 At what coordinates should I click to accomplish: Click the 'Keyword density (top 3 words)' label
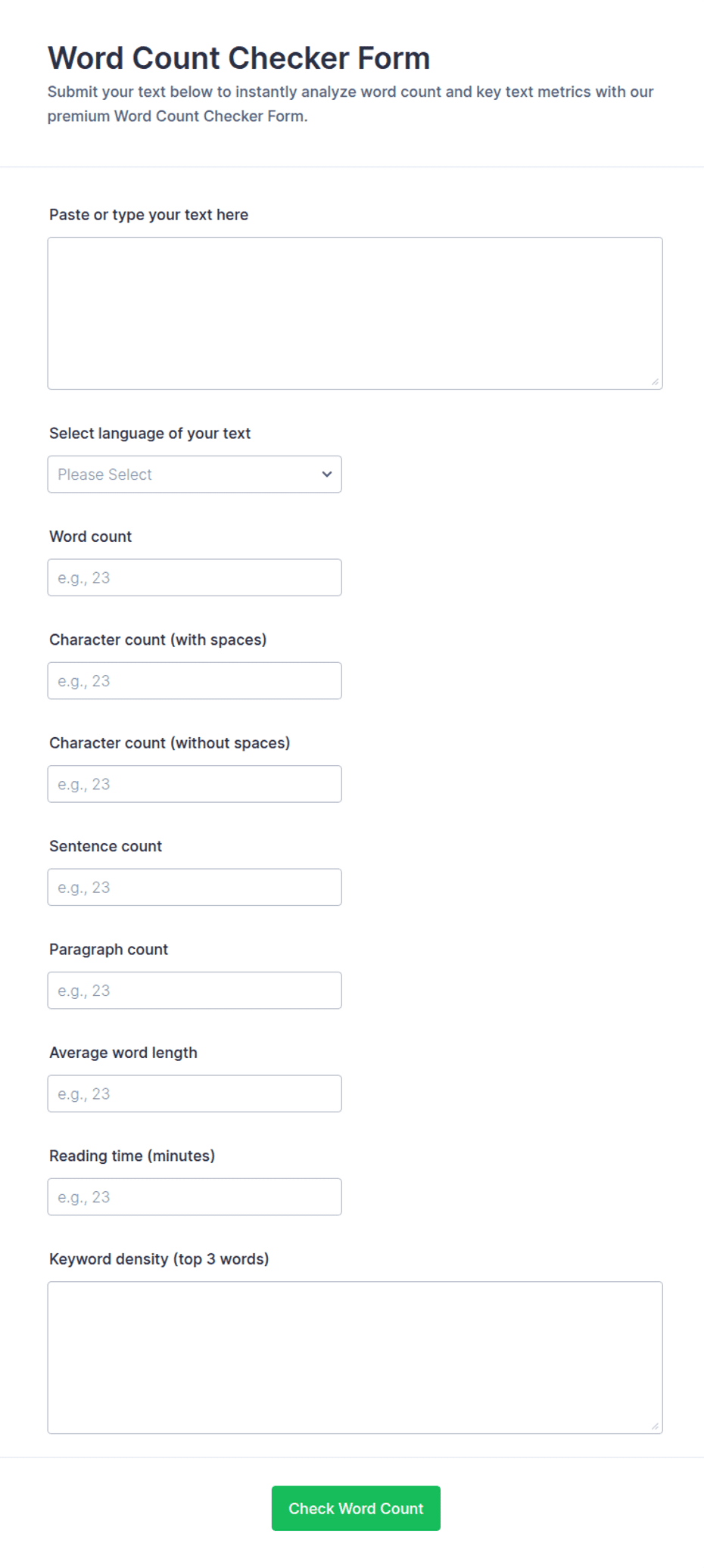pyautogui.click(x=159, y=1259)
